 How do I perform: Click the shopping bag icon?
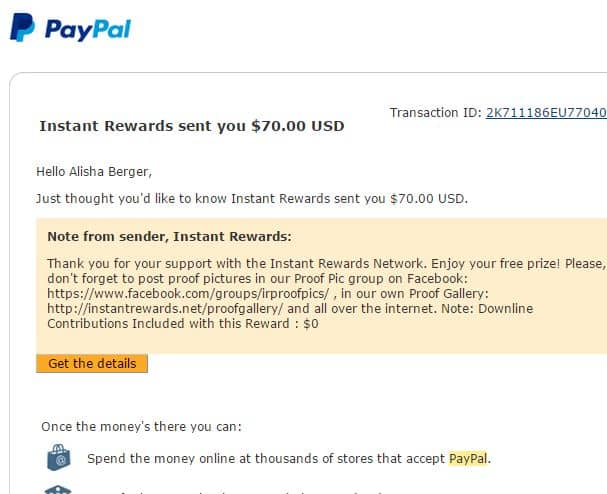tap(59, 458)
